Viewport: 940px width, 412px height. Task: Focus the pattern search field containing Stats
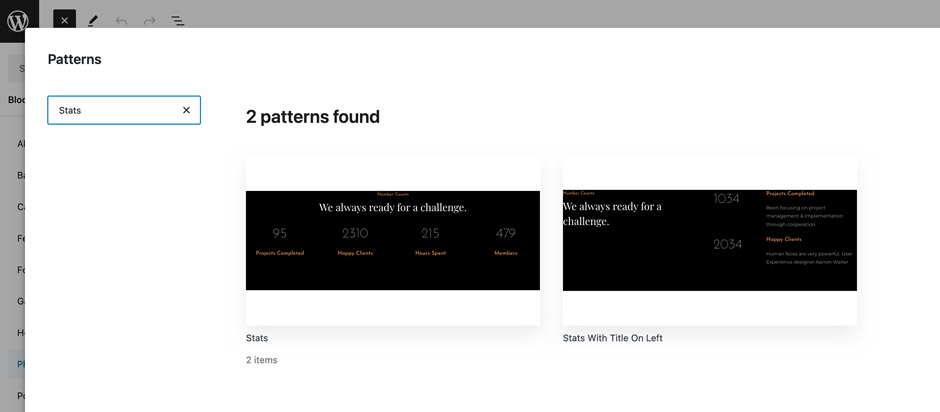(x=112, y=110)
